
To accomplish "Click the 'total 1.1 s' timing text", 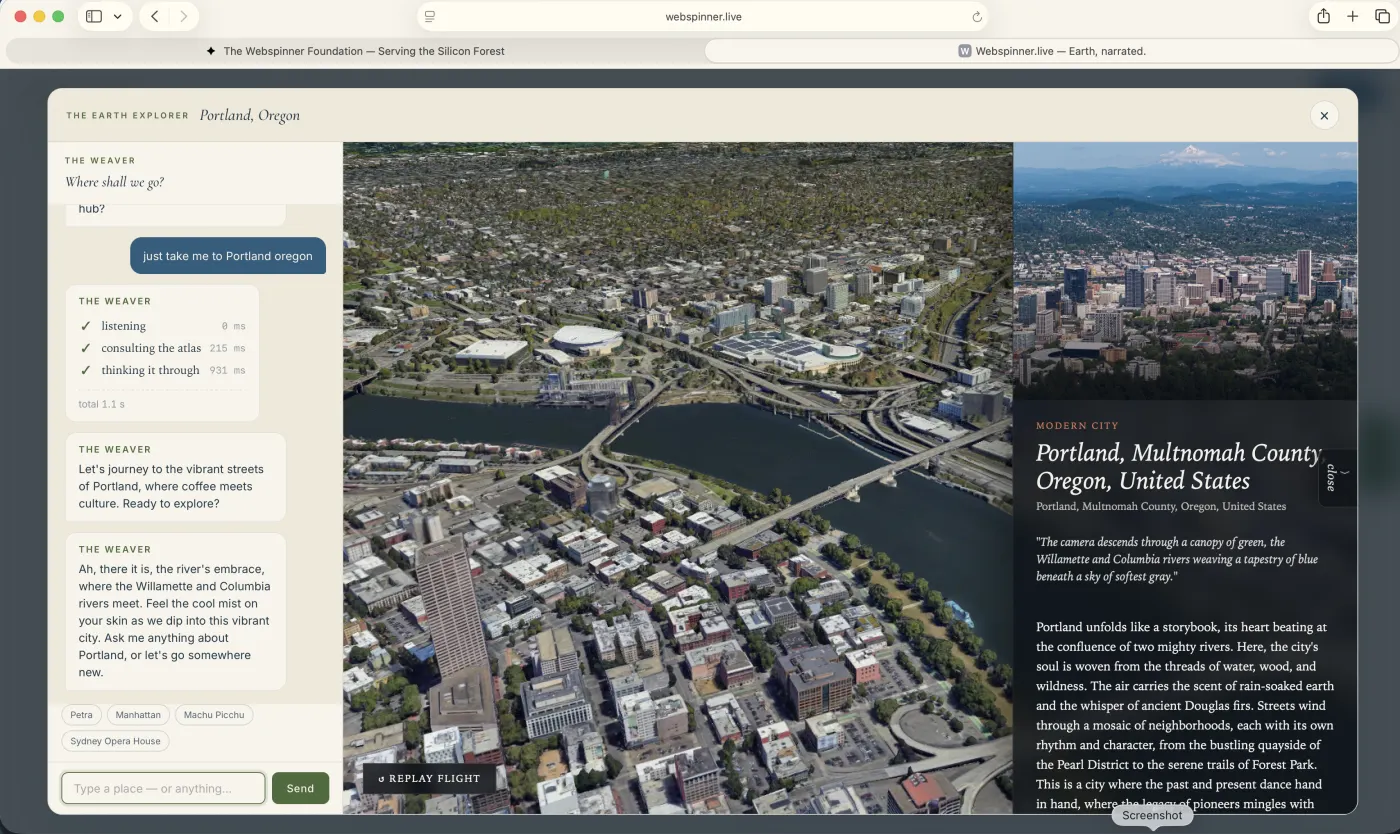I will pos(101,404).
